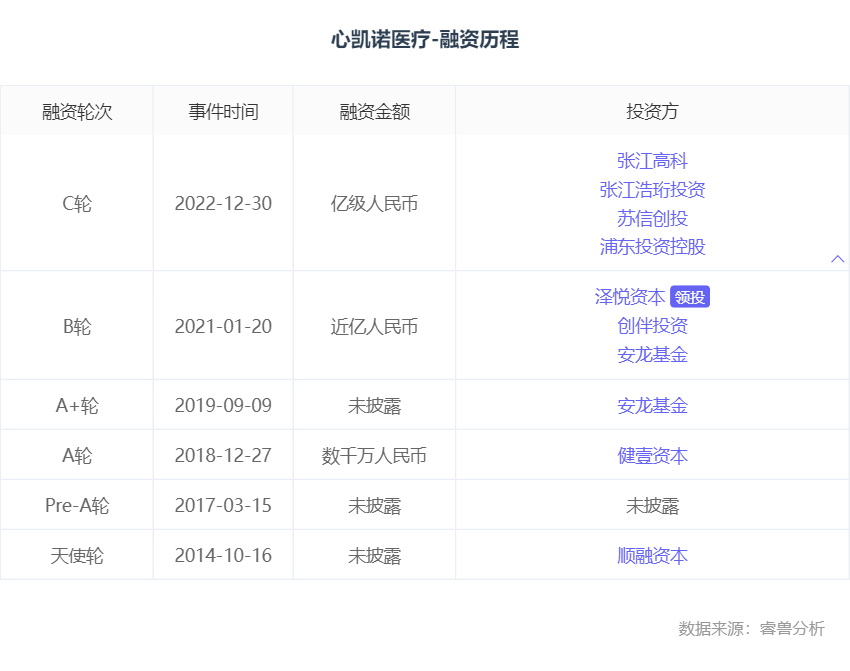
Task: Select the date 2017-03-15
Action: (223, 506)
